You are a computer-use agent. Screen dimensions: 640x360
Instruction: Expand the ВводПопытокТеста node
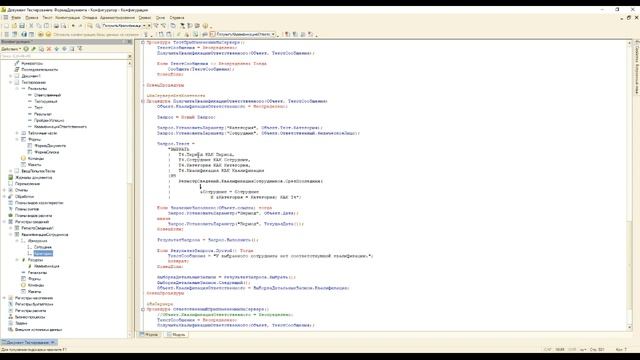click(11, 171)
